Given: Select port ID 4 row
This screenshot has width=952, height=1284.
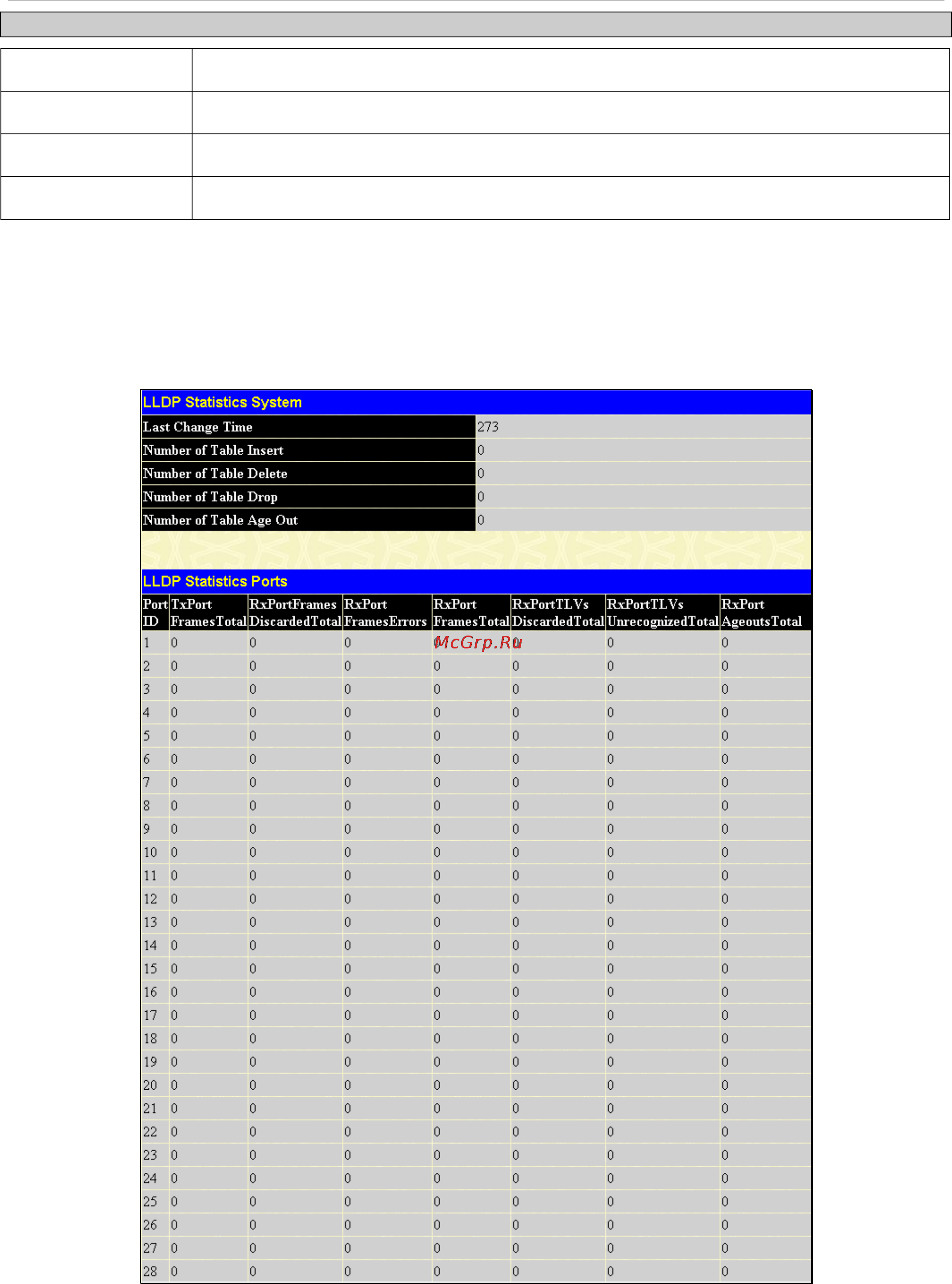Looking at the screenshot, I should 476,713.
